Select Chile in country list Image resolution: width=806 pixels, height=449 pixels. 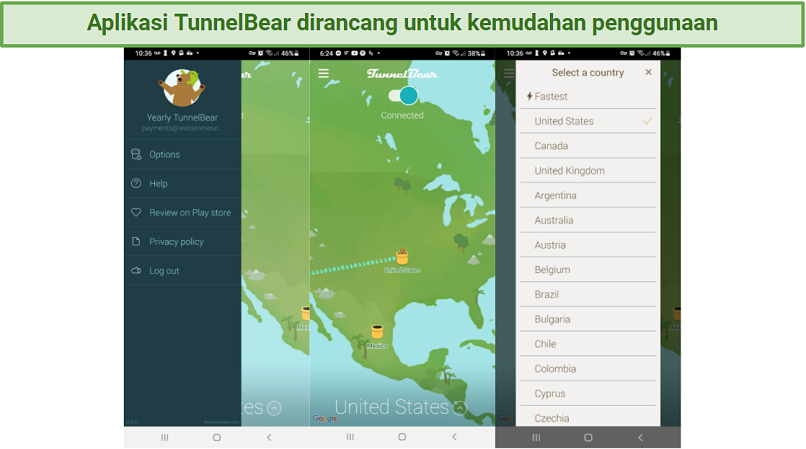click(588, 344)
